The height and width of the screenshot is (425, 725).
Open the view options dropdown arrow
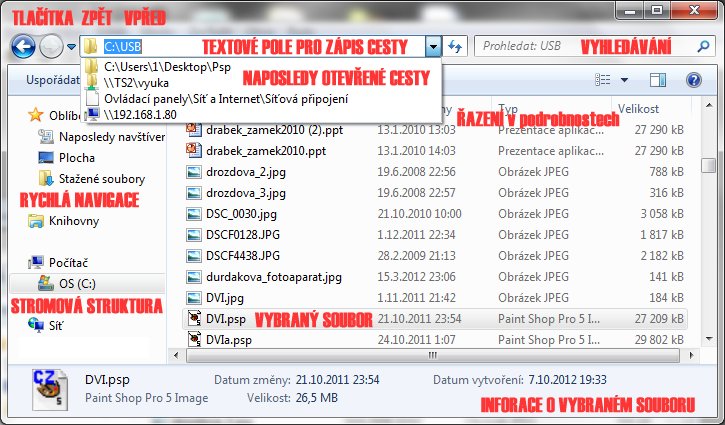click(626, 80)
